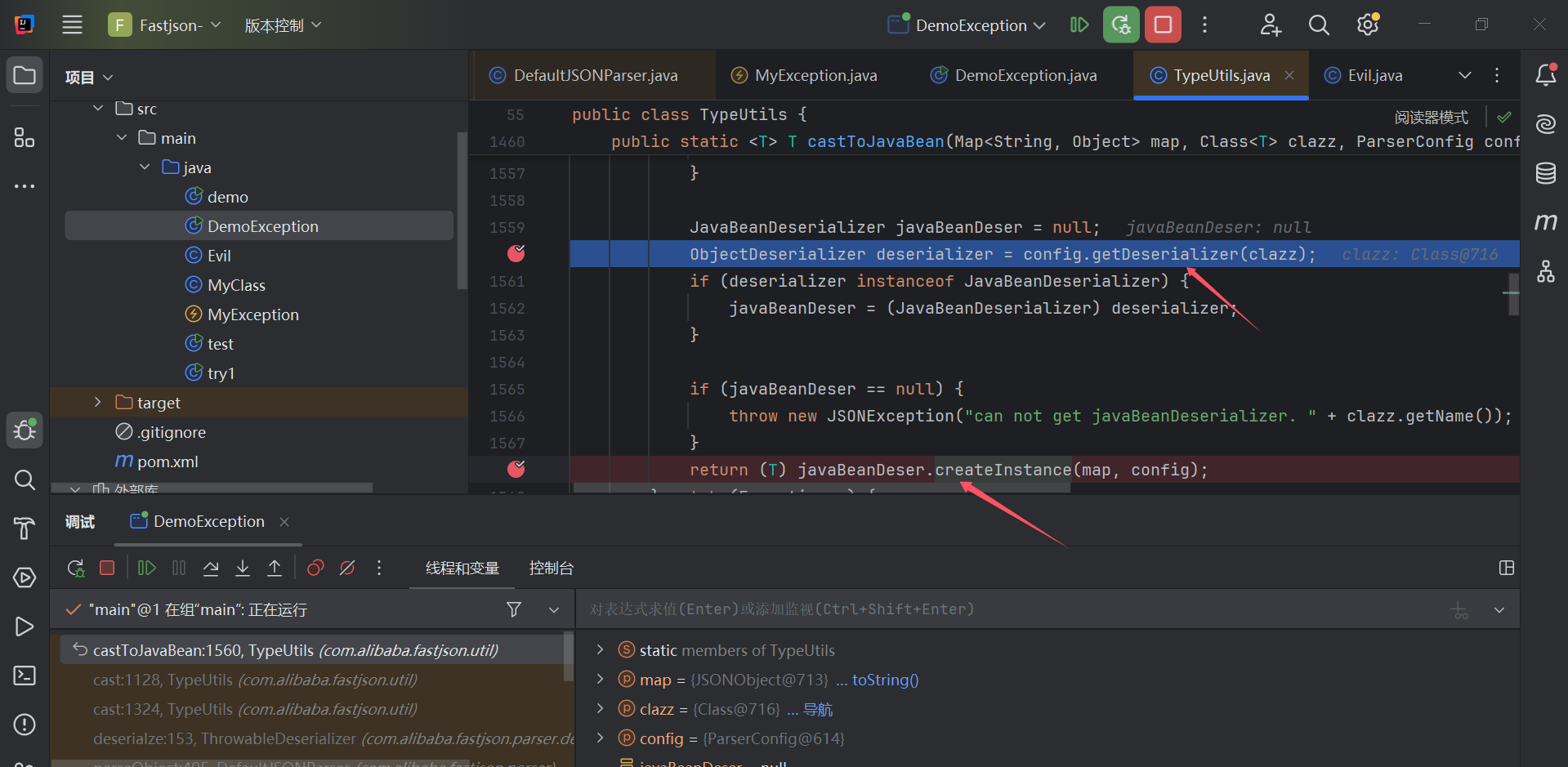Click the navigate link beside clazz
The image size is (1568, 767).
point(818,709)
